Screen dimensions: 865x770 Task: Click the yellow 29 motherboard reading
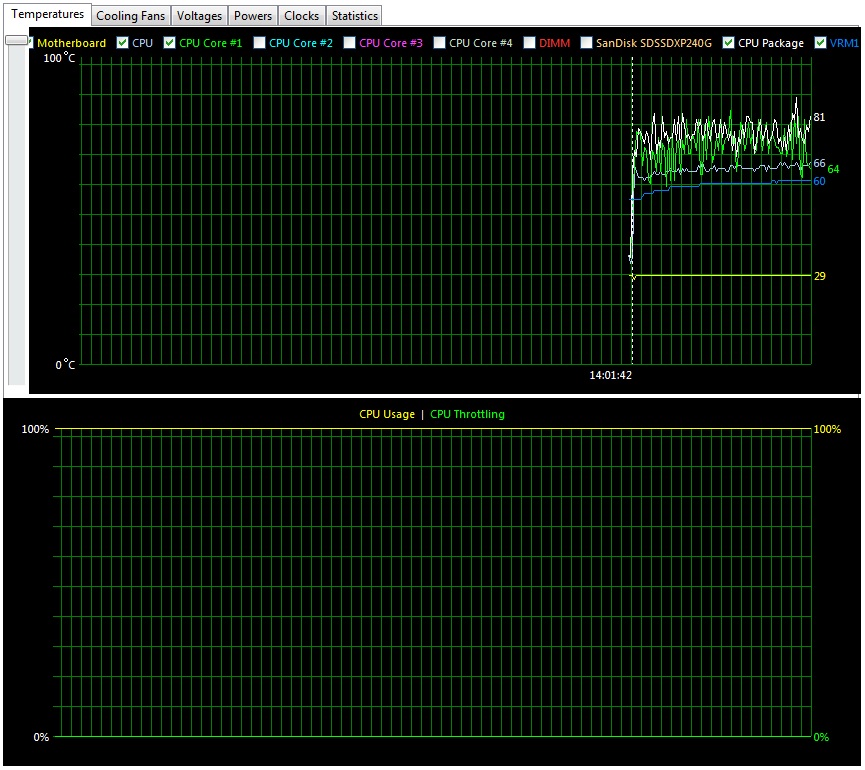[819, 276]
